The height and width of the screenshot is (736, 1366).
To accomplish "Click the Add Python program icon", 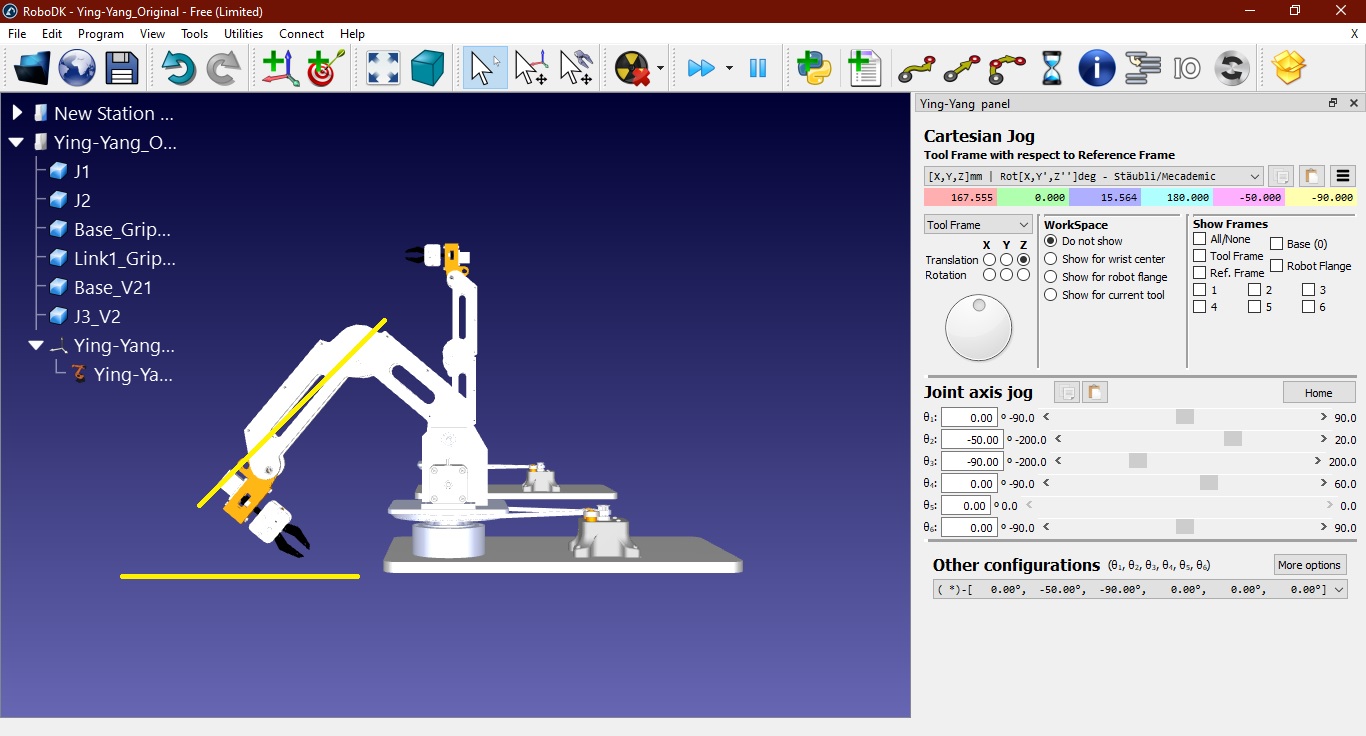I will click(x=814, y=69).
